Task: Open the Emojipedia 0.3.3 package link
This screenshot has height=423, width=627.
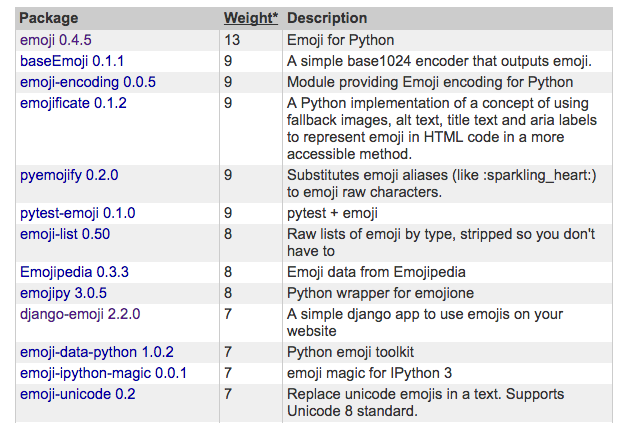Action: tap(74, 272)
